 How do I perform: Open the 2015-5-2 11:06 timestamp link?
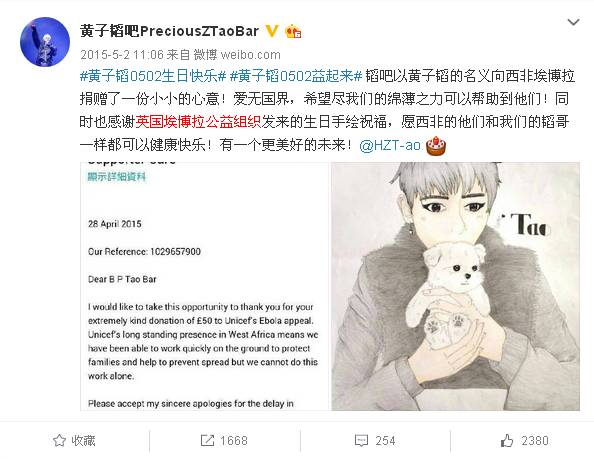[122, 55]
